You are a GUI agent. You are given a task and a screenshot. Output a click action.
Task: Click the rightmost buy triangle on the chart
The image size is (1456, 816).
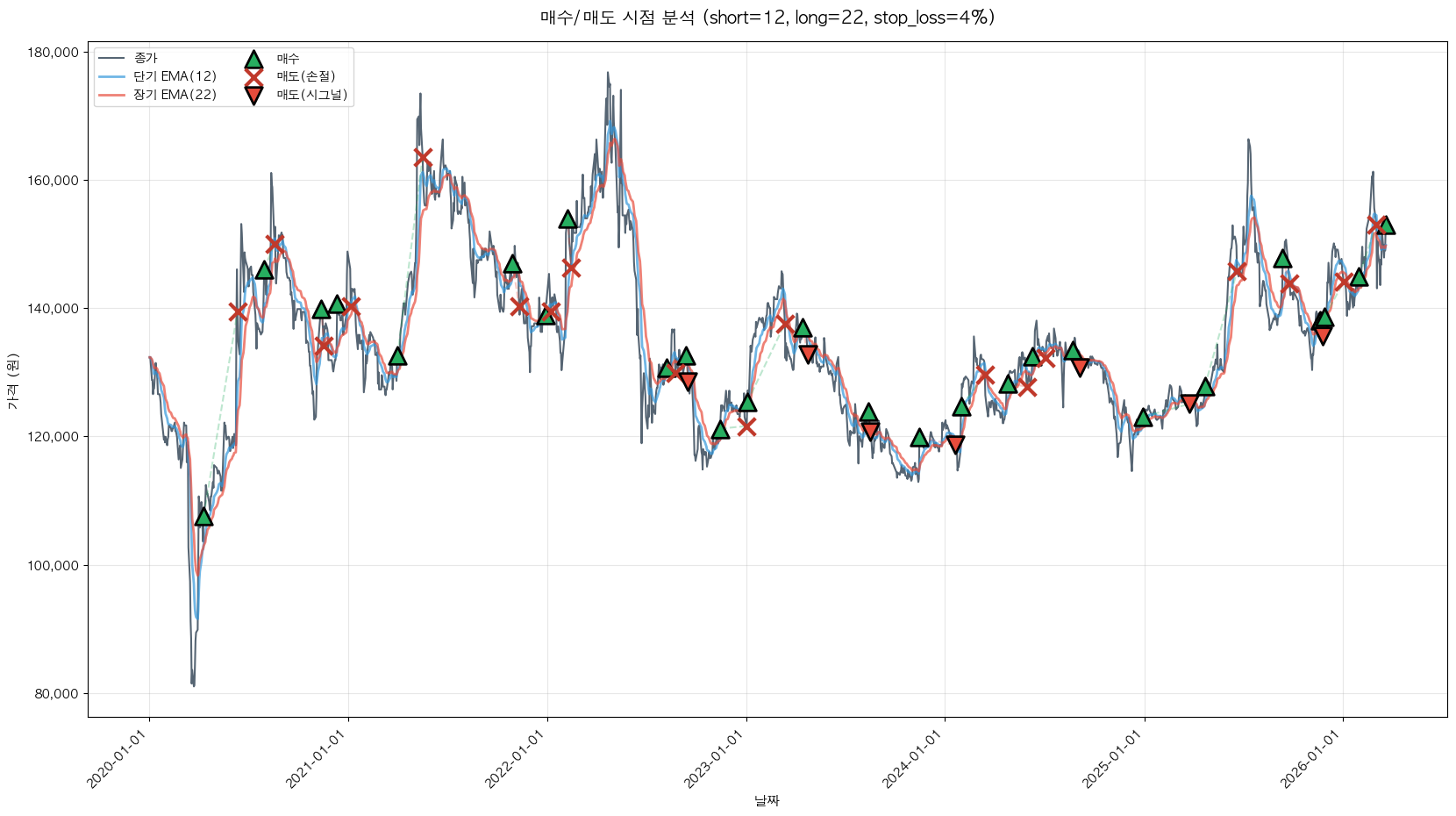1385,225
